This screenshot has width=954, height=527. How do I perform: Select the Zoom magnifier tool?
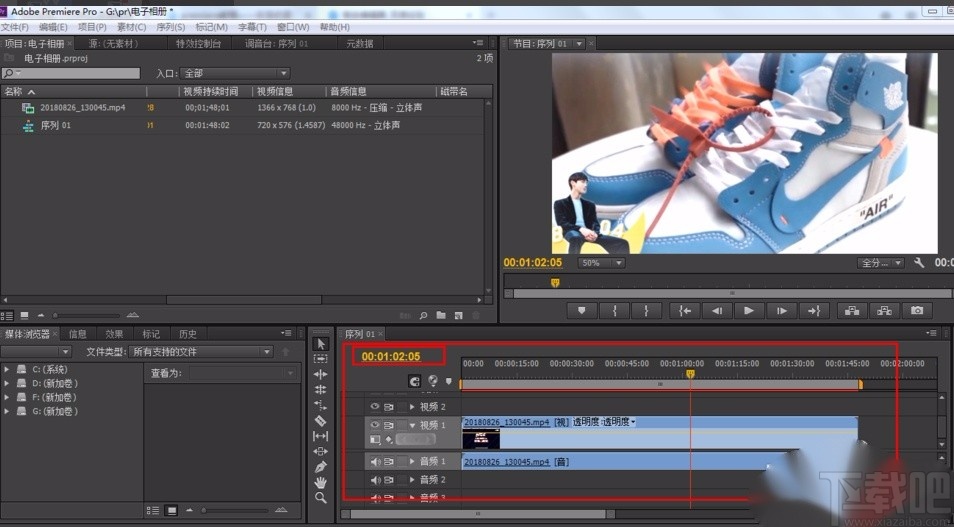tap(321, 498)
